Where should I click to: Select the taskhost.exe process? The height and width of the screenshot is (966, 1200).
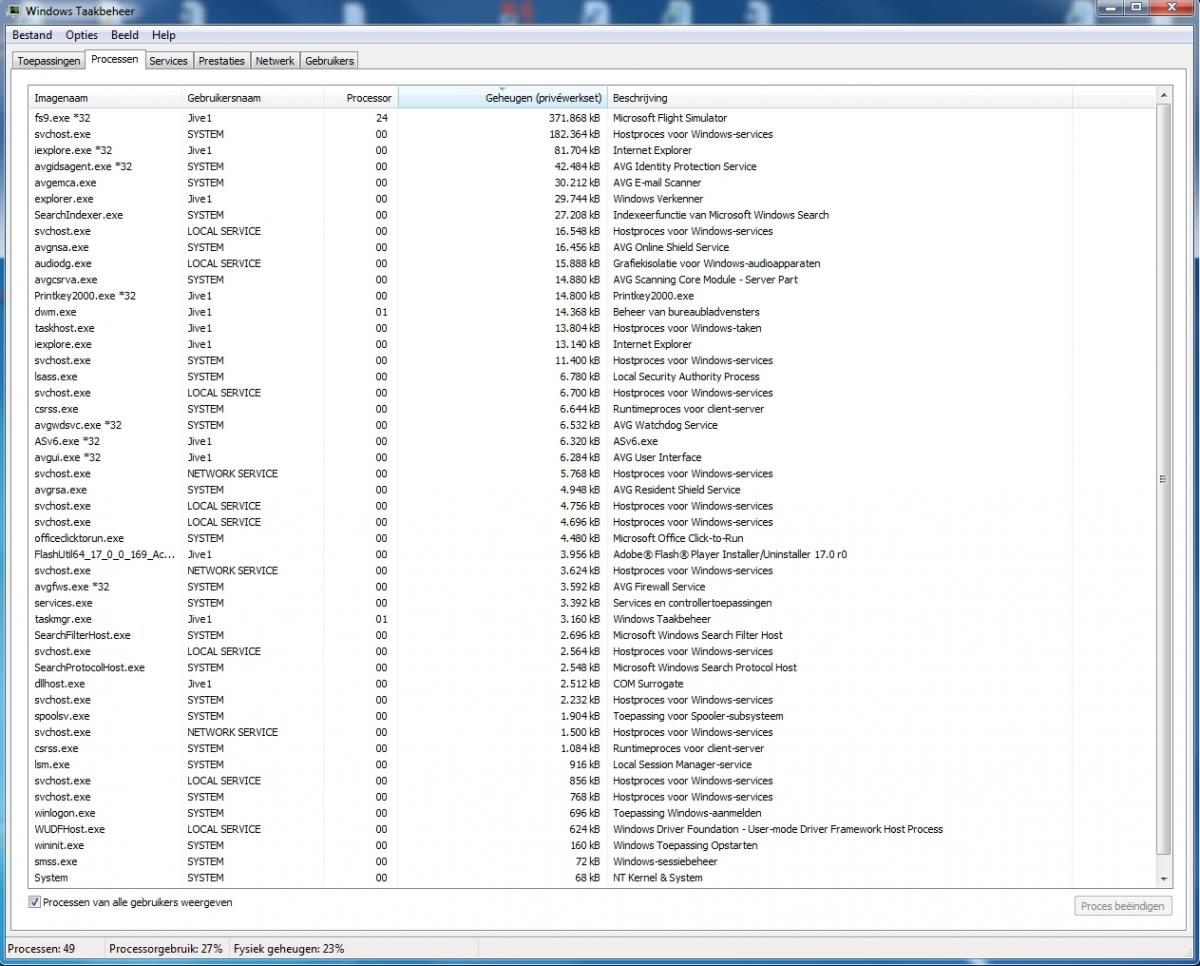coord(592,328)
